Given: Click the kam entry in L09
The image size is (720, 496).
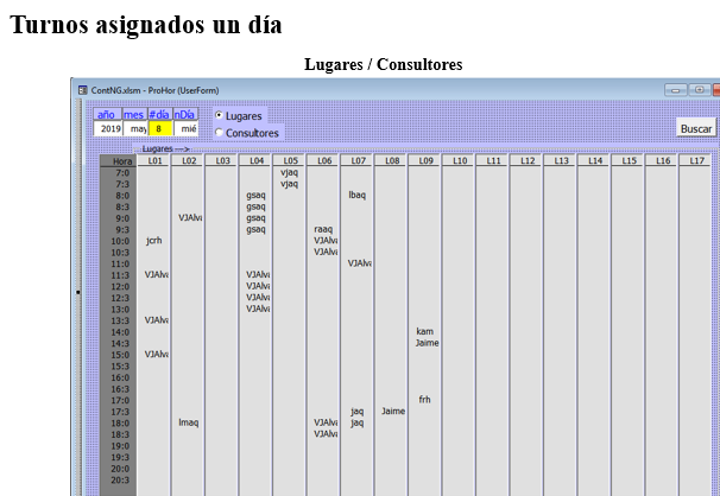Looking at the screenshot, I should pyautogui.click(x=425, y=331).
